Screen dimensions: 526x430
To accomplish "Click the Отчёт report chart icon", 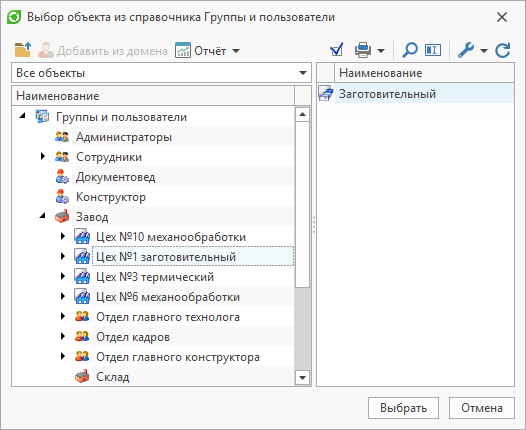I will coord(183,50).
